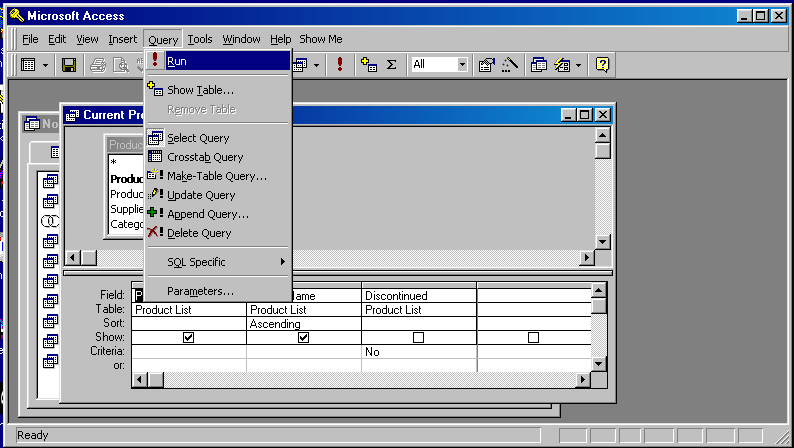The height and width of the screenshot is (448, 794).
Task: Click the Save diskette icon
Action: click(69, 65)
